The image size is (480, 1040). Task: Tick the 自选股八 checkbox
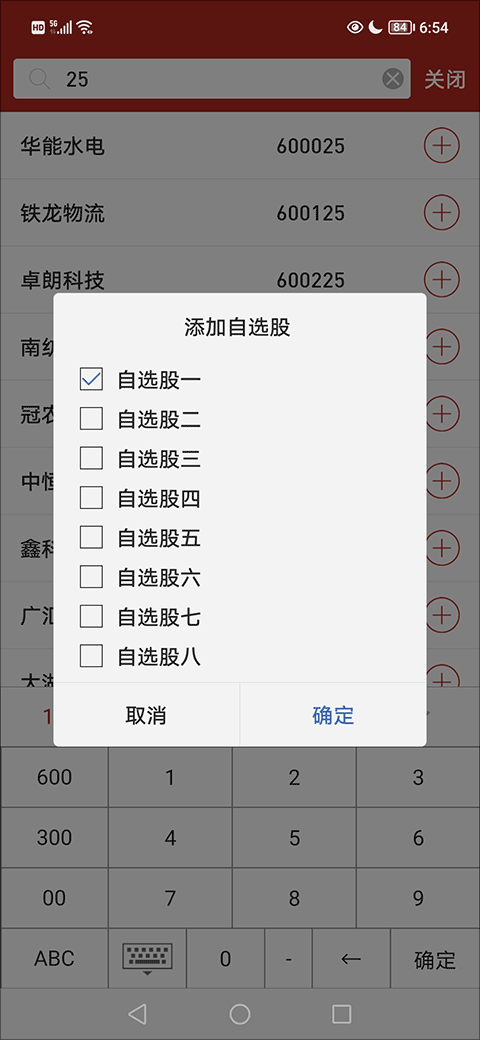tap(91, 657)
